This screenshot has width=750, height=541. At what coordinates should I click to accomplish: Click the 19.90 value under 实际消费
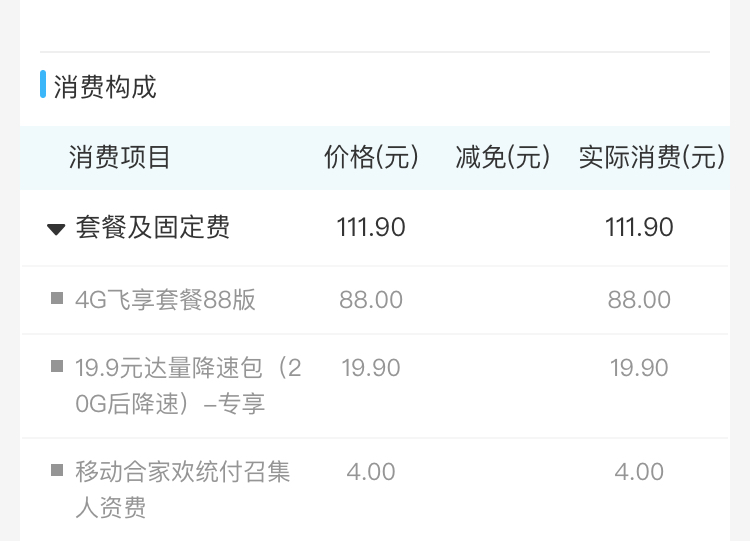[x=639, y=368]
